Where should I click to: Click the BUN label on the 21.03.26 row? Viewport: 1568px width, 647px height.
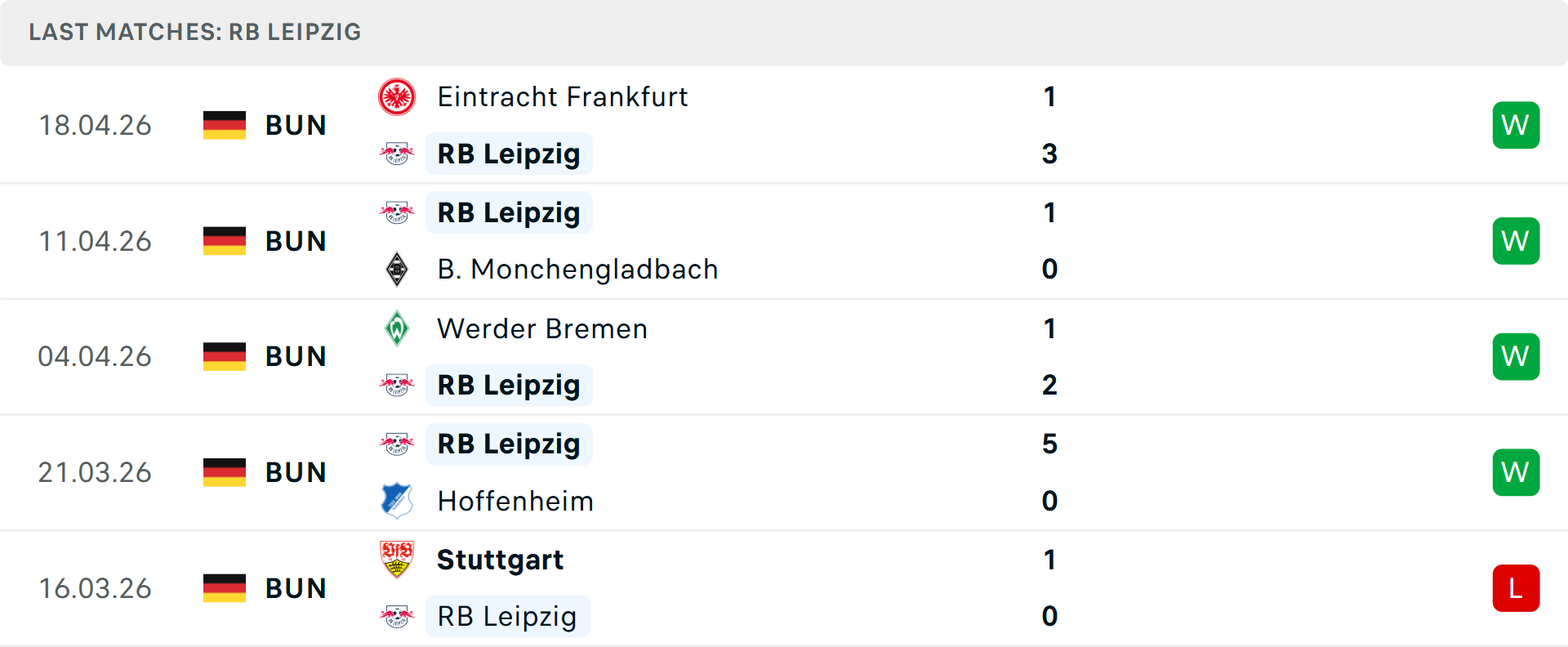(296, 471)
